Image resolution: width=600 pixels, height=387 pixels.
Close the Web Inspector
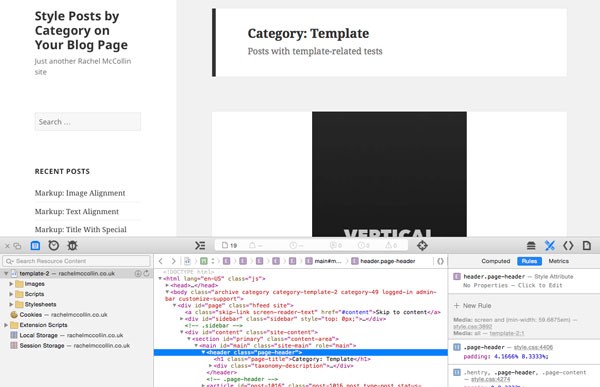coord(7,246)
